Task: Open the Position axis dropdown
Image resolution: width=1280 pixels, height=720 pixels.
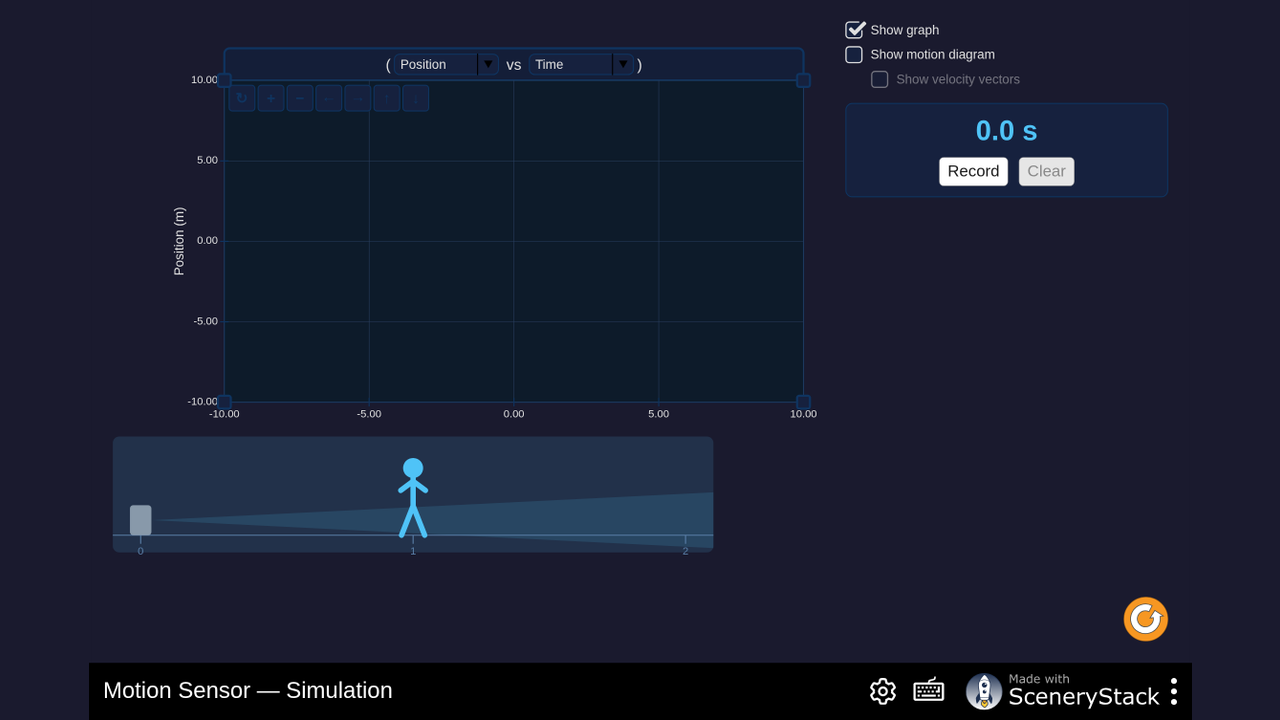Action: coord(446,64)
